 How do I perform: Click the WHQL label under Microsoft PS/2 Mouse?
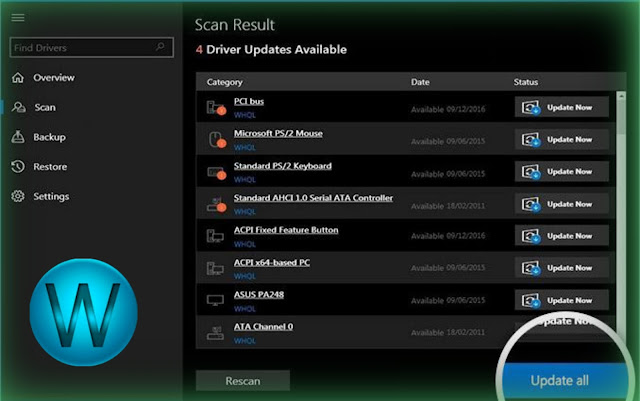click(x=244, y=147)
